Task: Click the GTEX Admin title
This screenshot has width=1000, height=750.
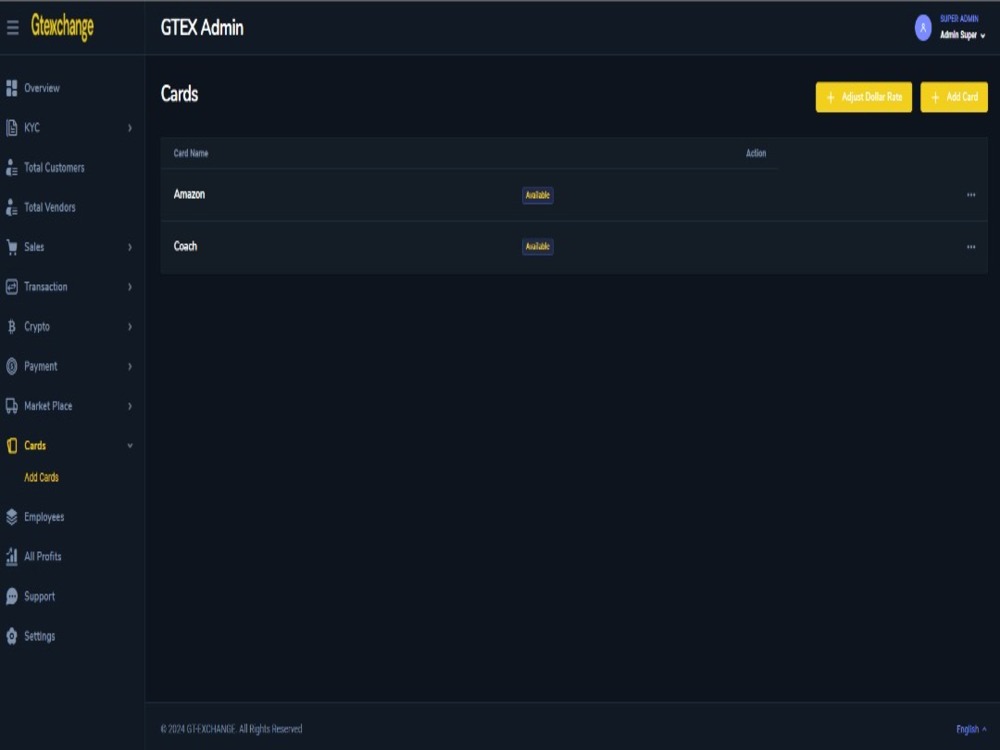Action: (202, 27)
